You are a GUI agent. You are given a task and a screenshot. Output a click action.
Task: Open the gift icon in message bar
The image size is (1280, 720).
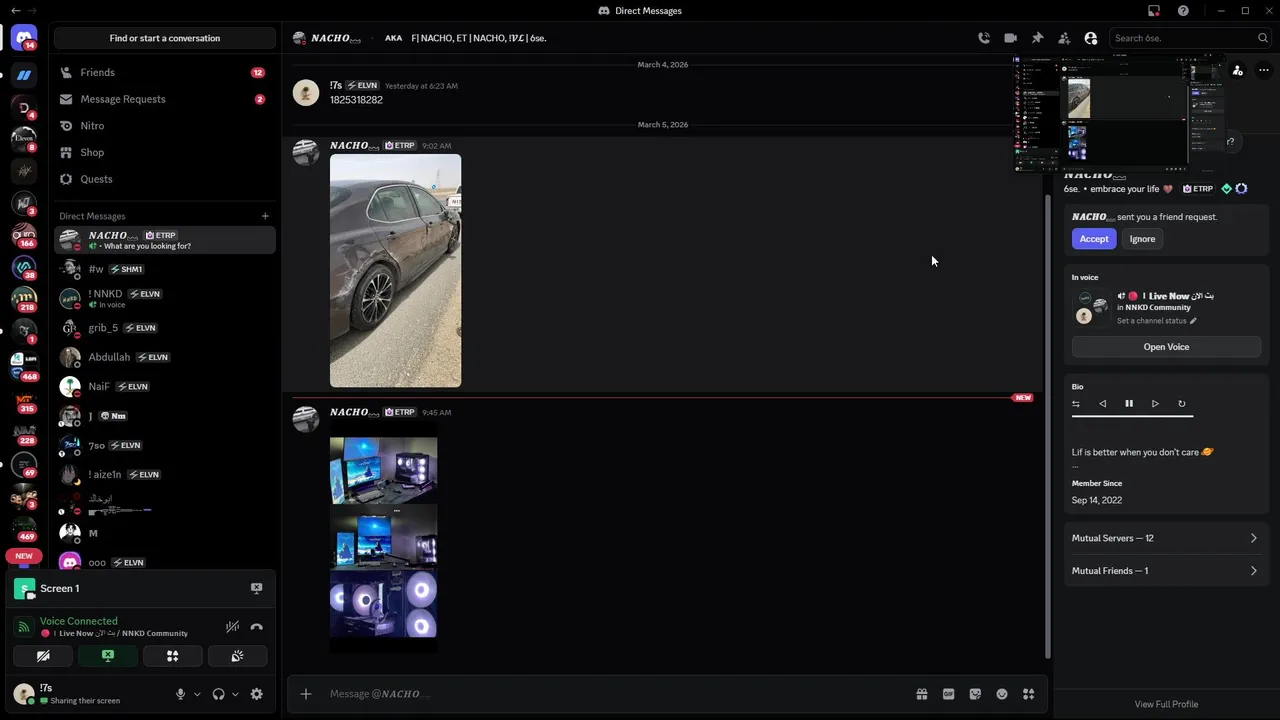coord(922,694)
